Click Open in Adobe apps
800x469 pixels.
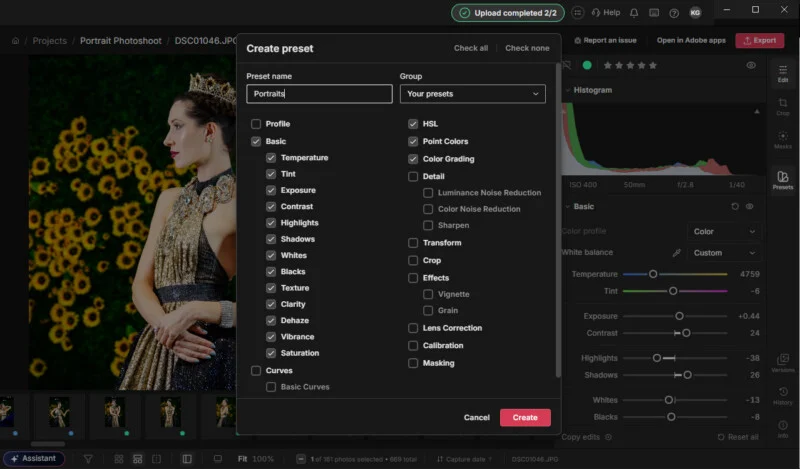coord(691,40)
